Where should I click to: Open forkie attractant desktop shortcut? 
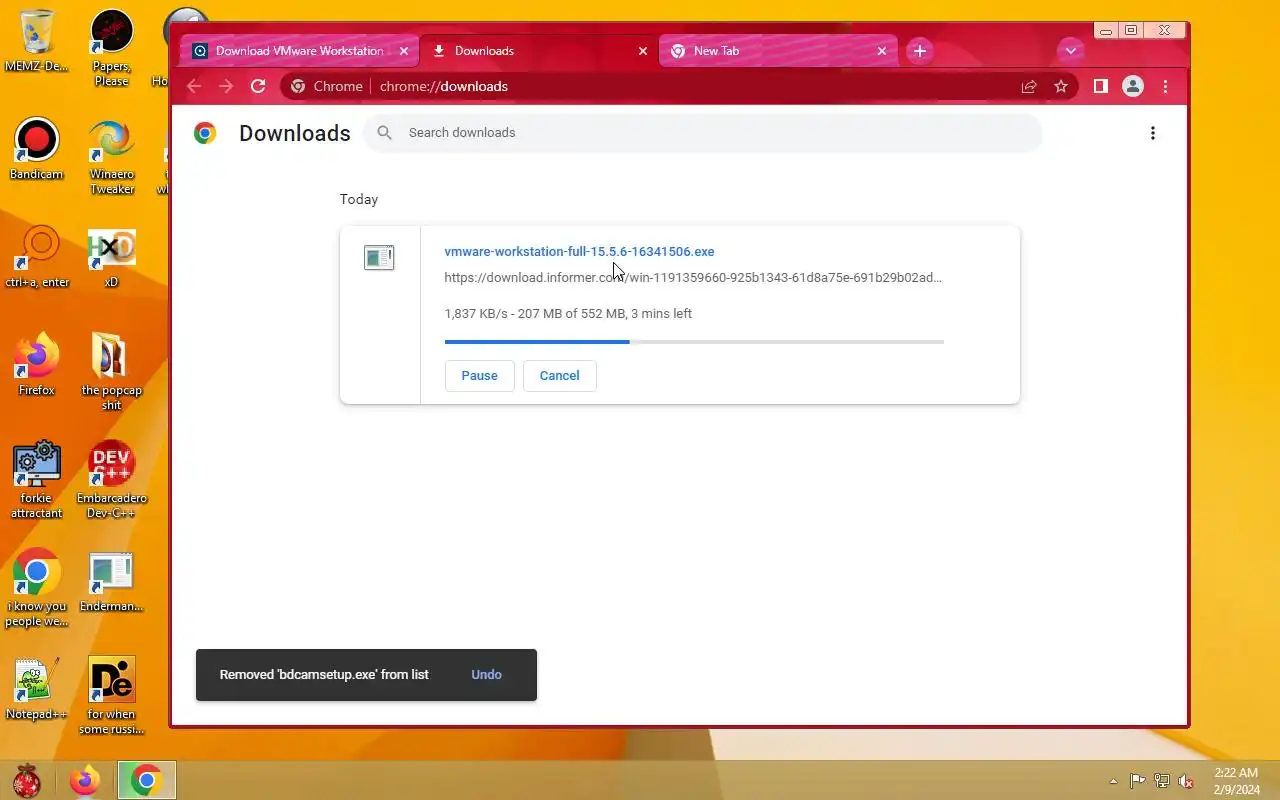coord(36,480)
